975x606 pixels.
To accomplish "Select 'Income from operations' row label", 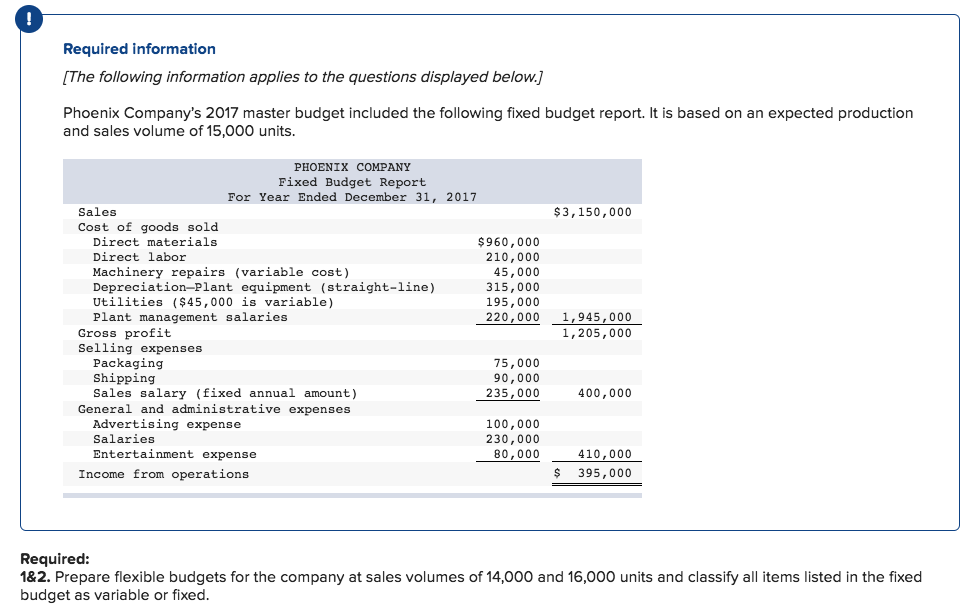I will [164, 474].
